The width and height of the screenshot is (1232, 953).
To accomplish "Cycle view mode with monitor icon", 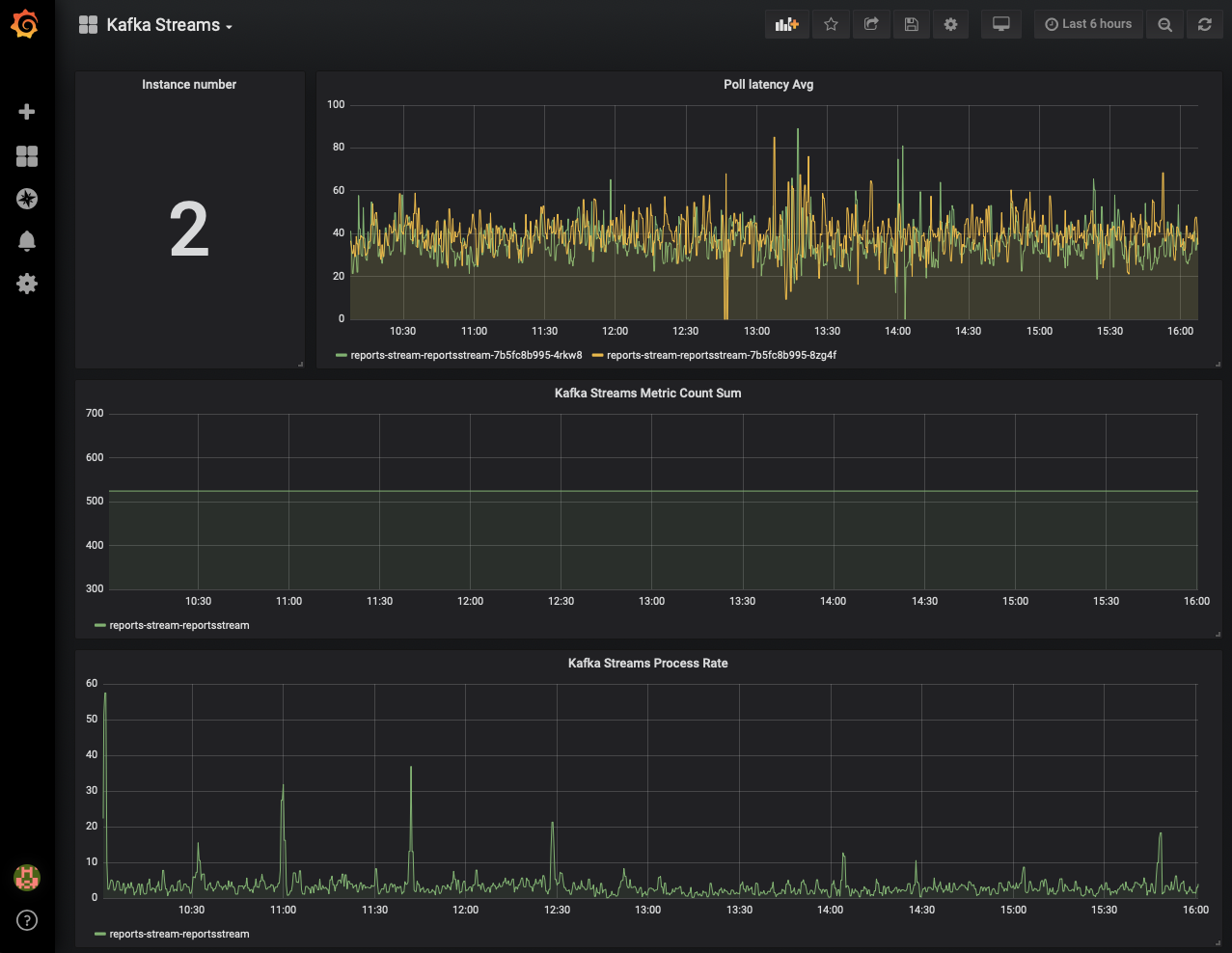I will [1000, 25].
